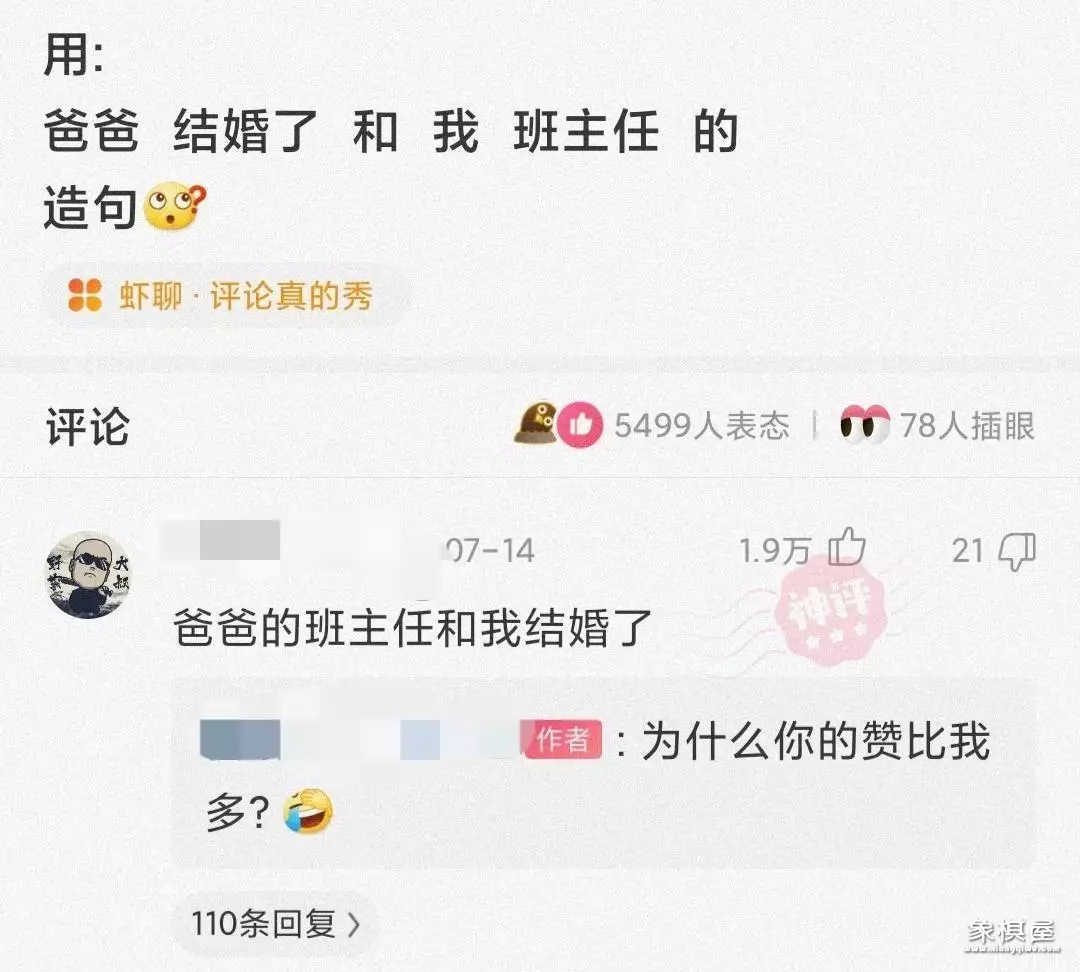Tap the surprised question-mark emoji after 造句
Viewport: 1080px width, 972px height.
coord(174,206)
